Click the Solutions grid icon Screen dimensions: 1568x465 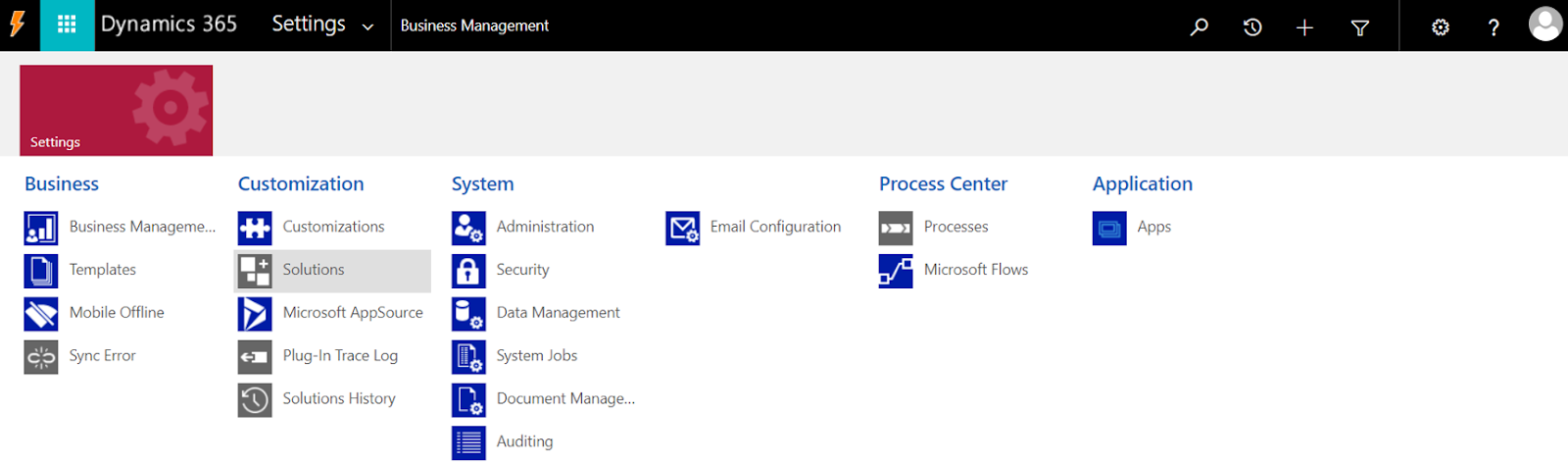255,271
